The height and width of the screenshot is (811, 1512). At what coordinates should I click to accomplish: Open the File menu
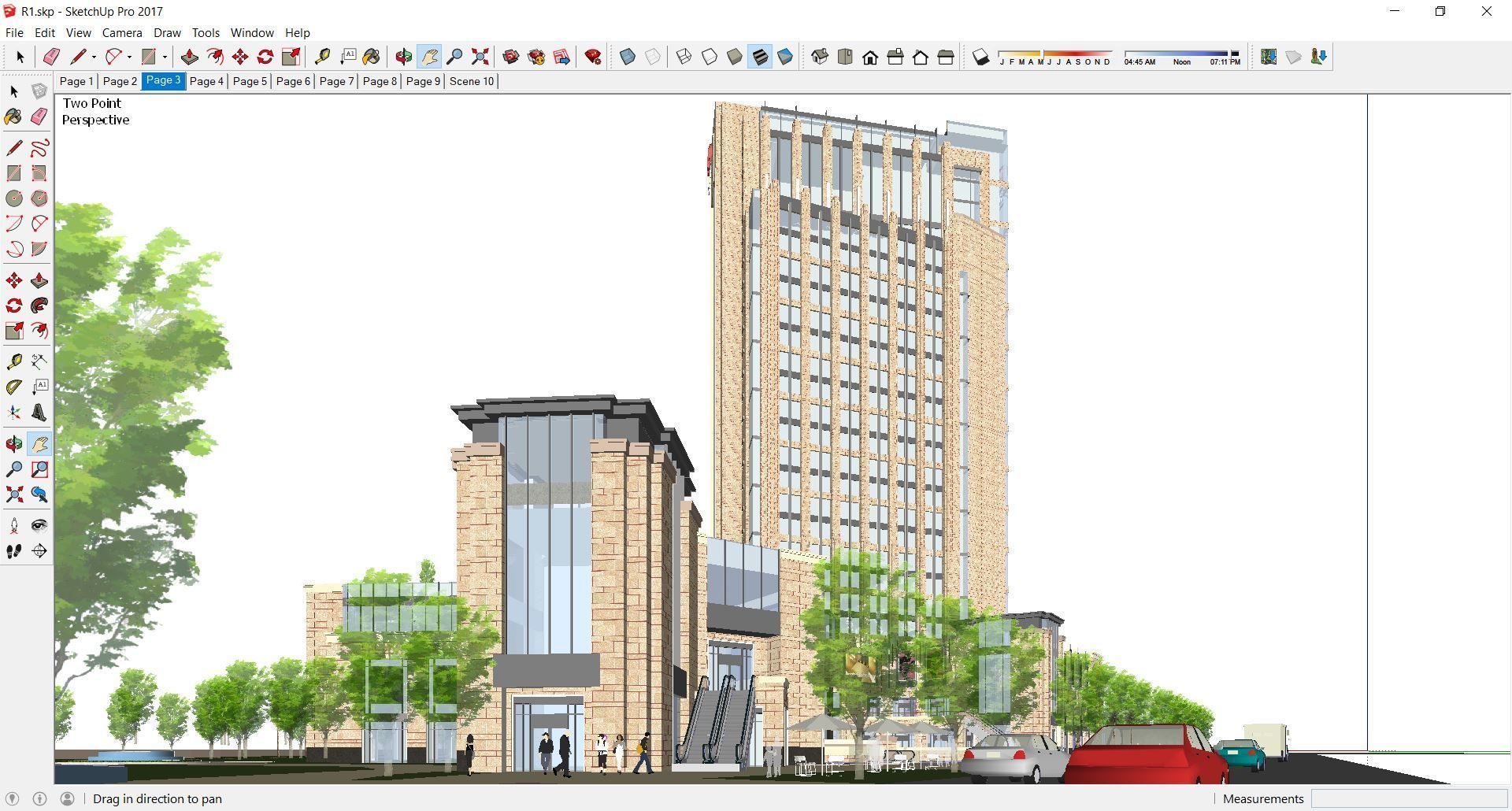[14, 32]
